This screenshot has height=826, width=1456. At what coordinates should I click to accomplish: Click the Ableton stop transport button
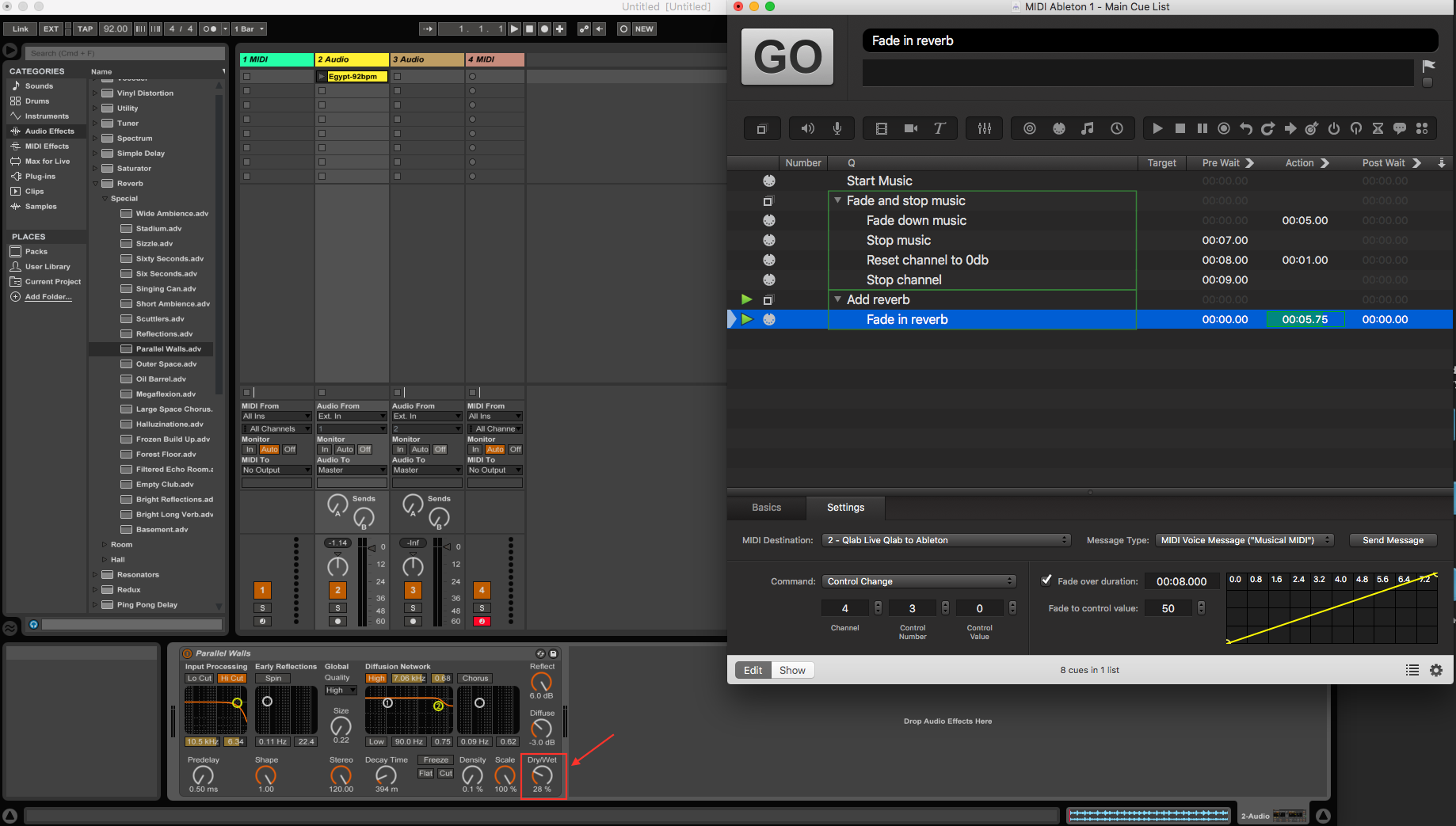(x=530, y=29)
